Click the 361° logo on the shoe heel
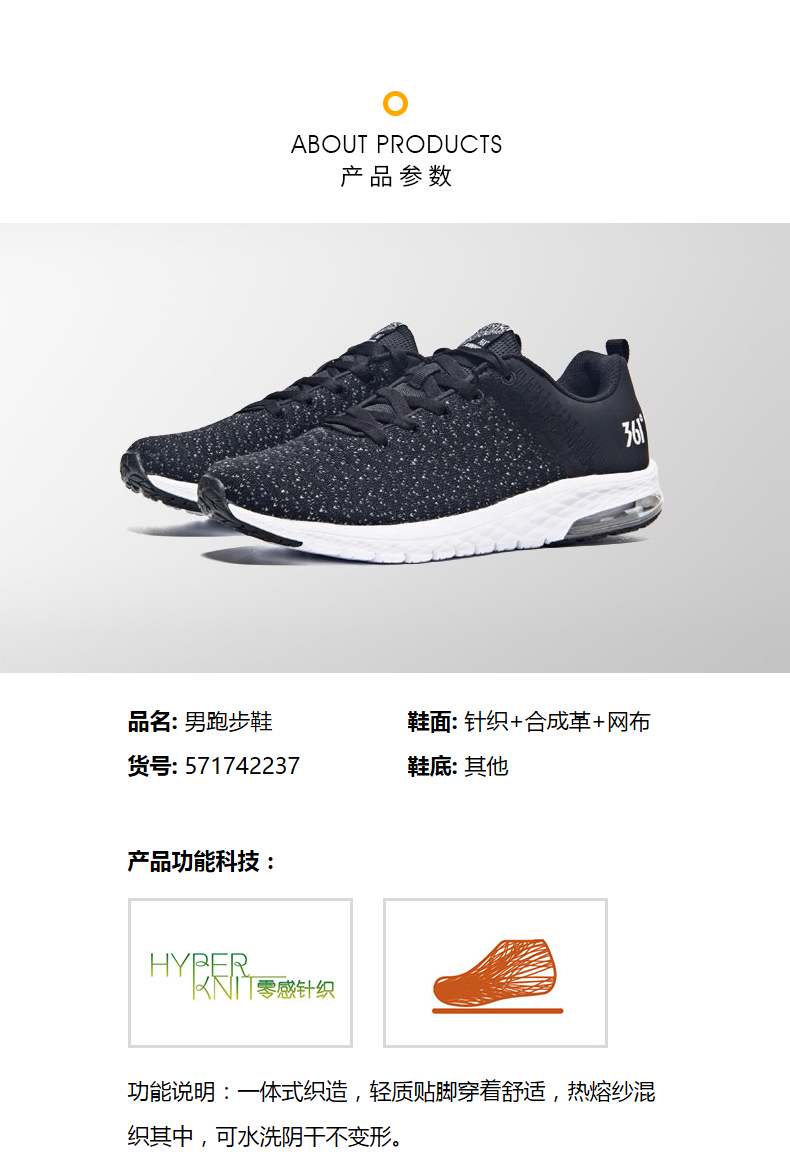The width and height of the screenshot is (790, 1158). point(633,431)
